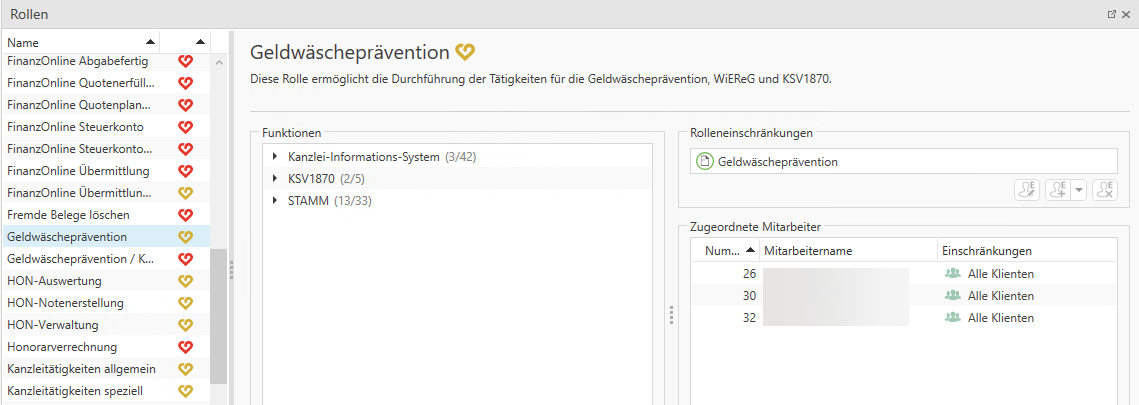
Task: Expand the STAMM function node
Action: (x=275, y=201)
